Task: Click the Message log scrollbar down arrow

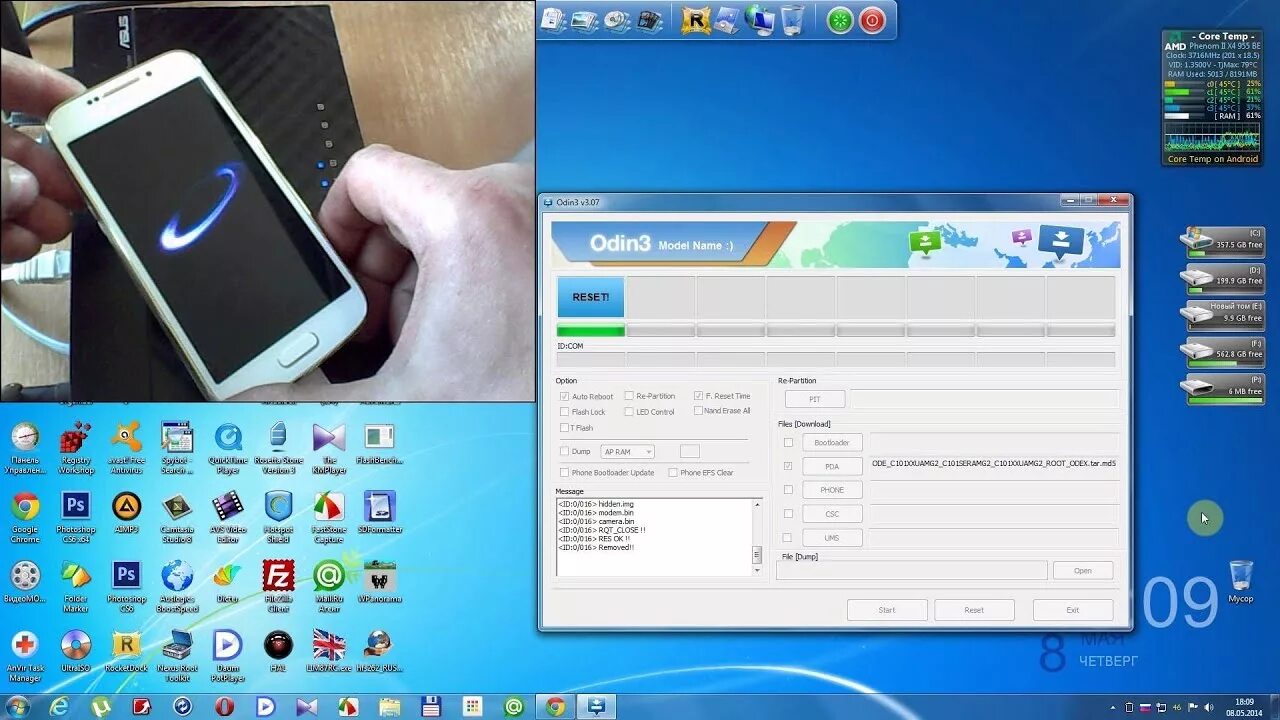Action: [x=756, y=570]
